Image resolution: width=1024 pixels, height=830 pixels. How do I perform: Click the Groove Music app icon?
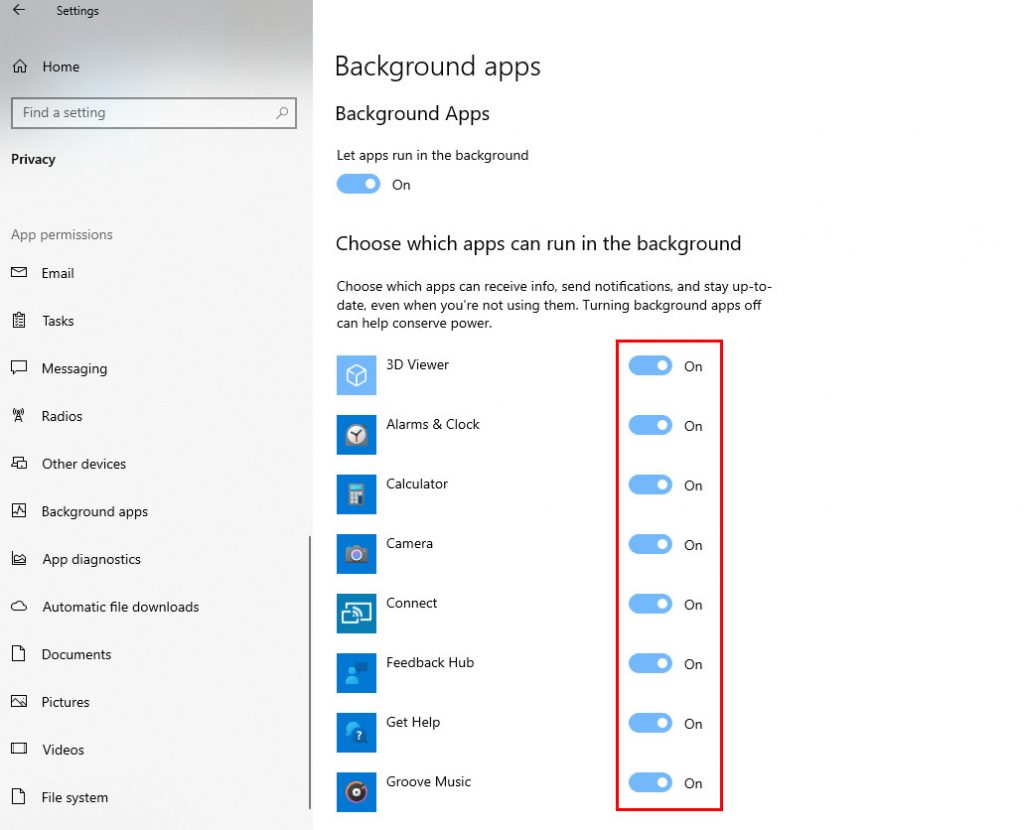coord(356,792)
